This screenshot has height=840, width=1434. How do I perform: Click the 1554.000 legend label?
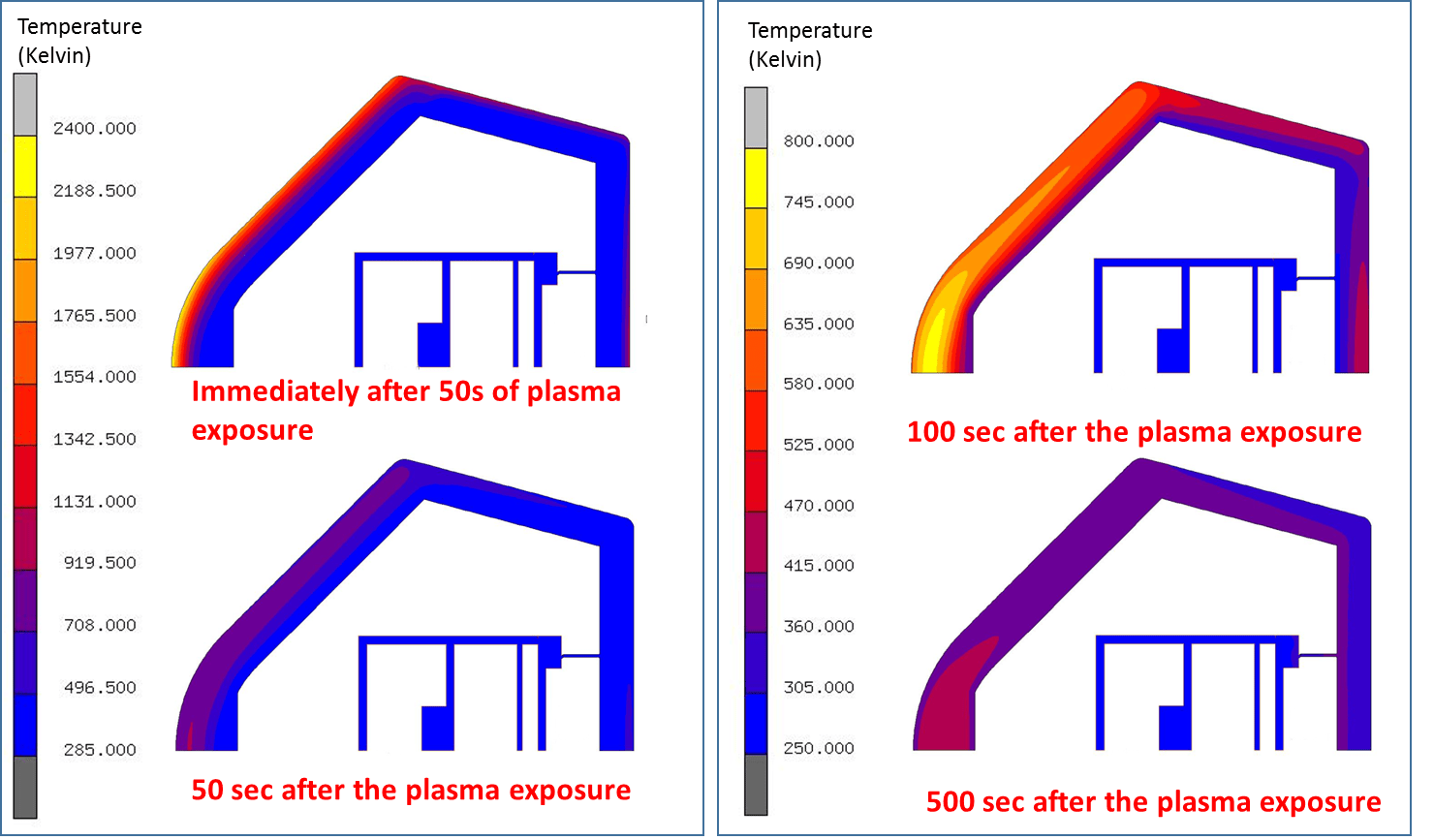point(94,377)
